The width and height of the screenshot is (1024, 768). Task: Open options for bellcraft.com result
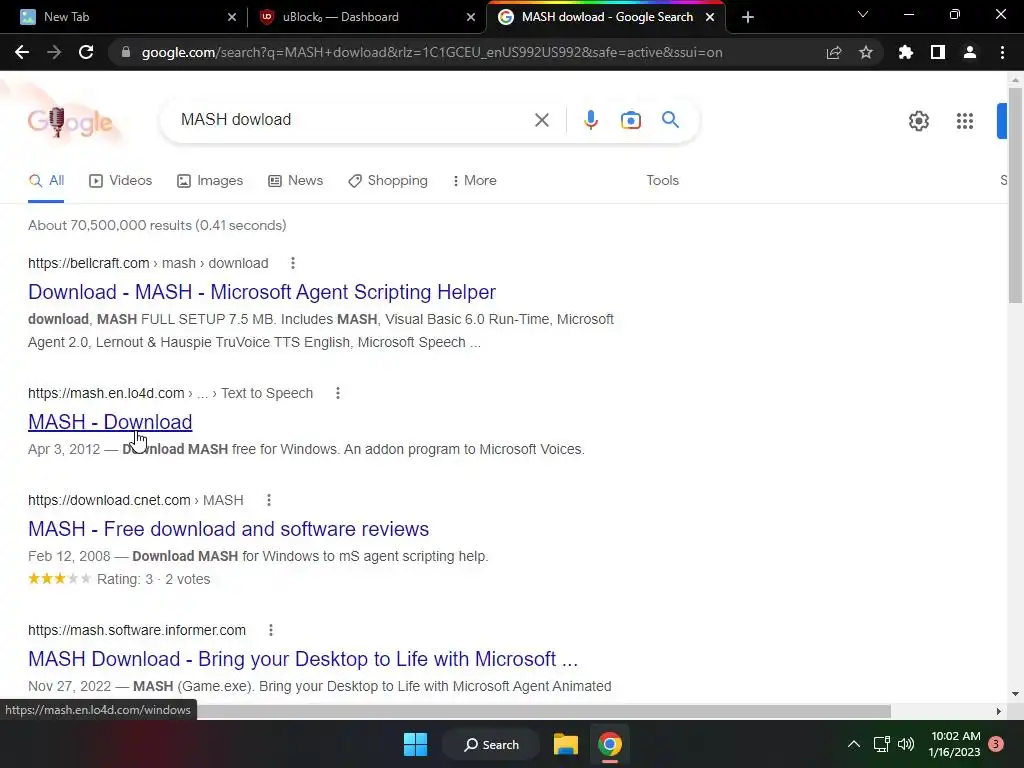(x=293, y=263)
